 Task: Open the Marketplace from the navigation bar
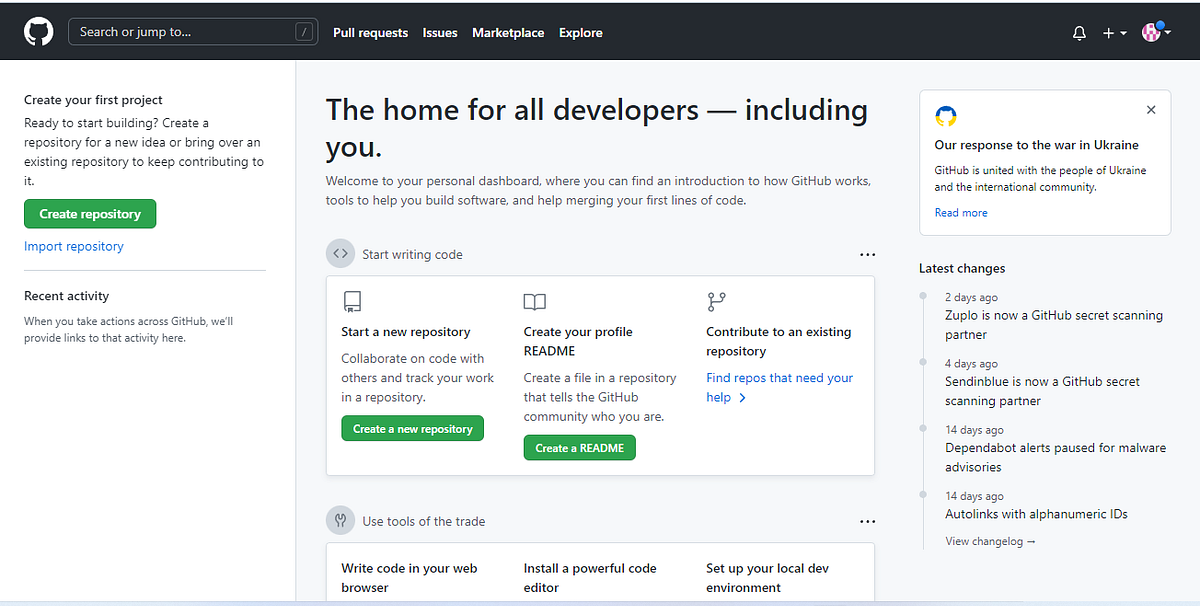(x=508, y=32)
